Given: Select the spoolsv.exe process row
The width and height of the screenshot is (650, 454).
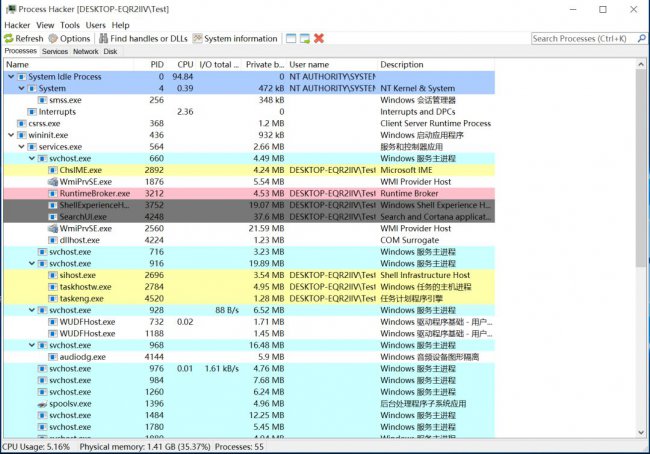Looking at the screenshot, I should (x=249, y=404).
